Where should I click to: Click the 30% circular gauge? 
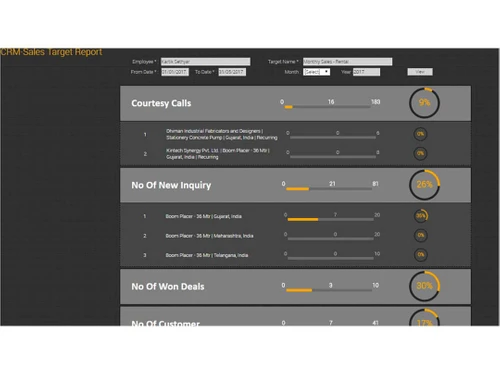tap(424, 286)
